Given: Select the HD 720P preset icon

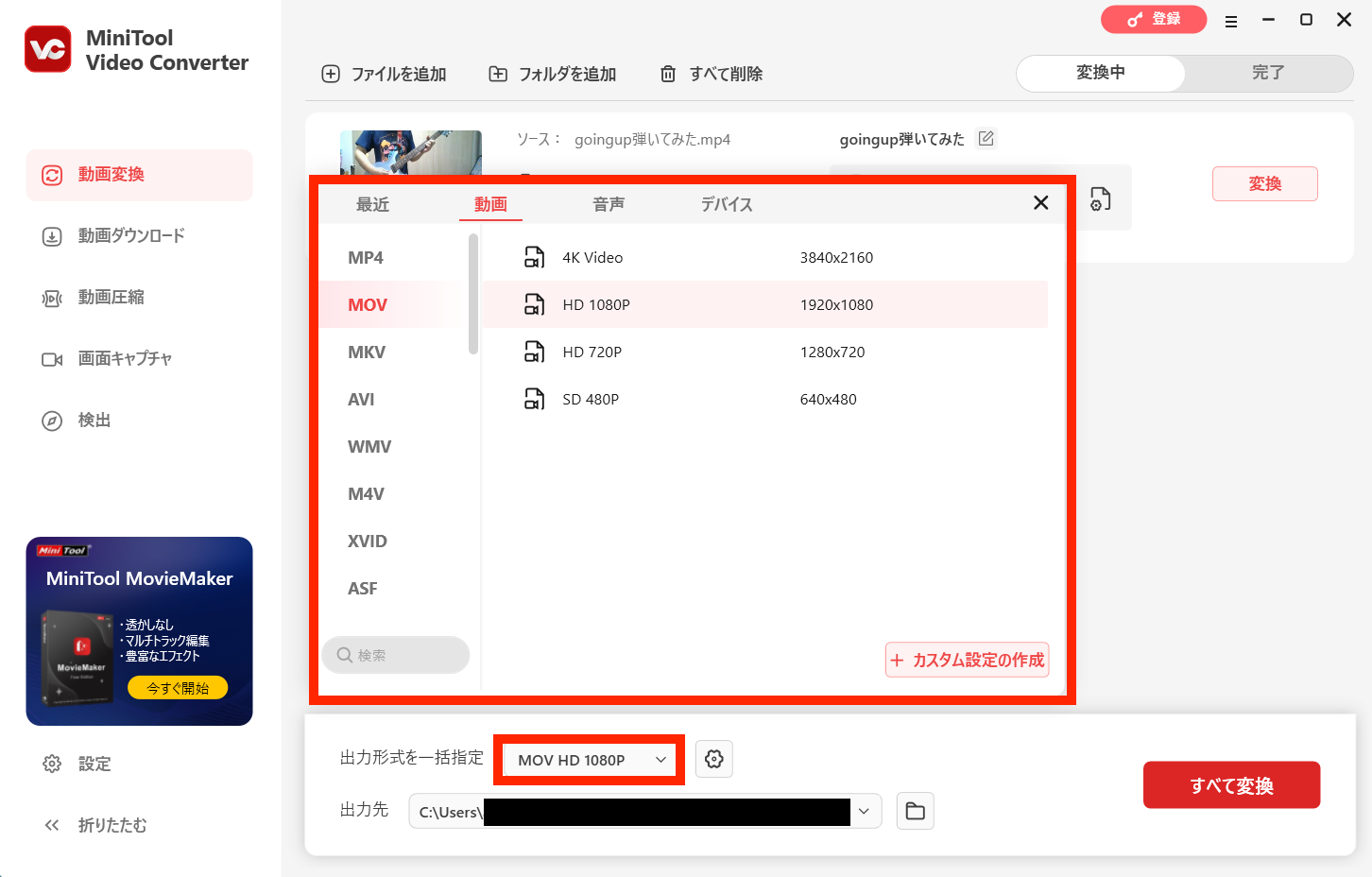Looking at the screenshot, I should click(535, 352).
